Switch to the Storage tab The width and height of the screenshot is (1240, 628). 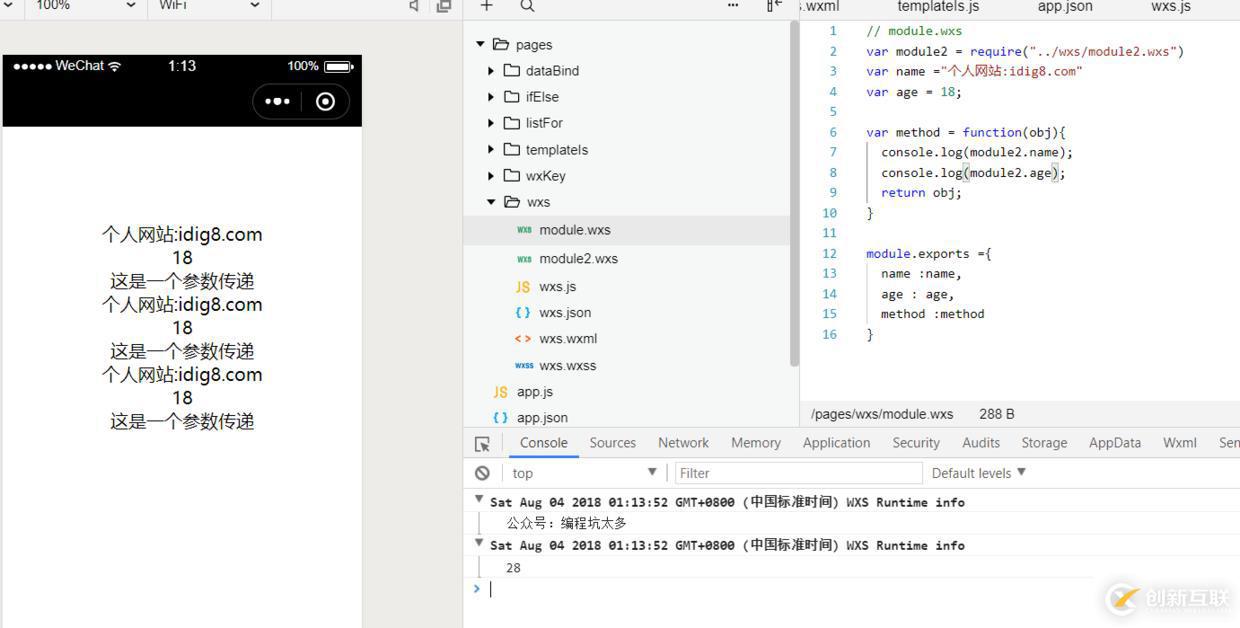coord(1044,443)
